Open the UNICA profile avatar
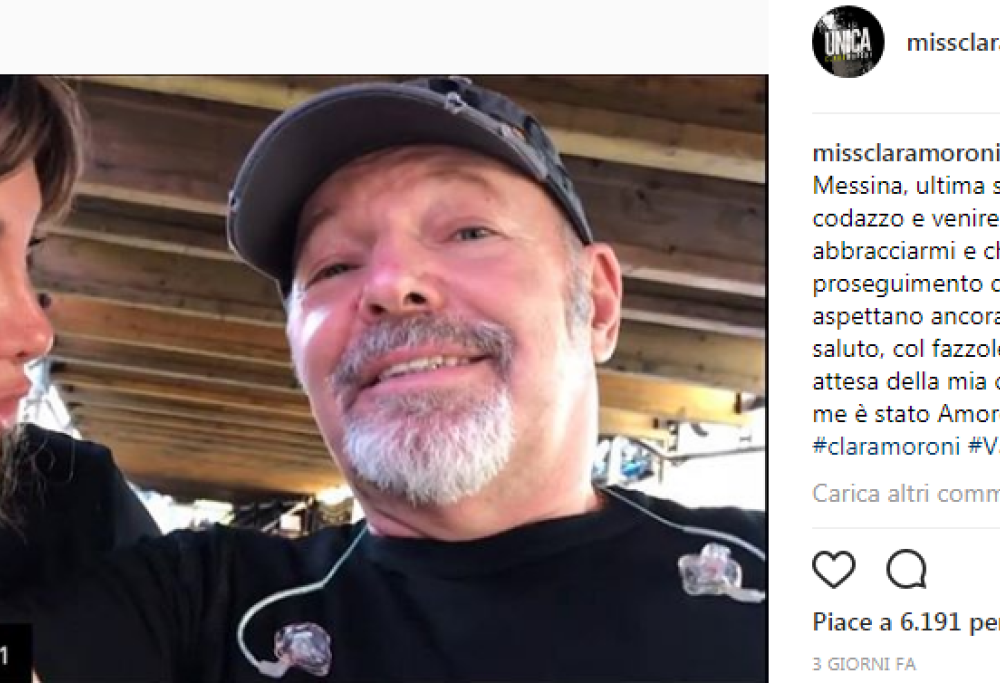 pos(848,42)
